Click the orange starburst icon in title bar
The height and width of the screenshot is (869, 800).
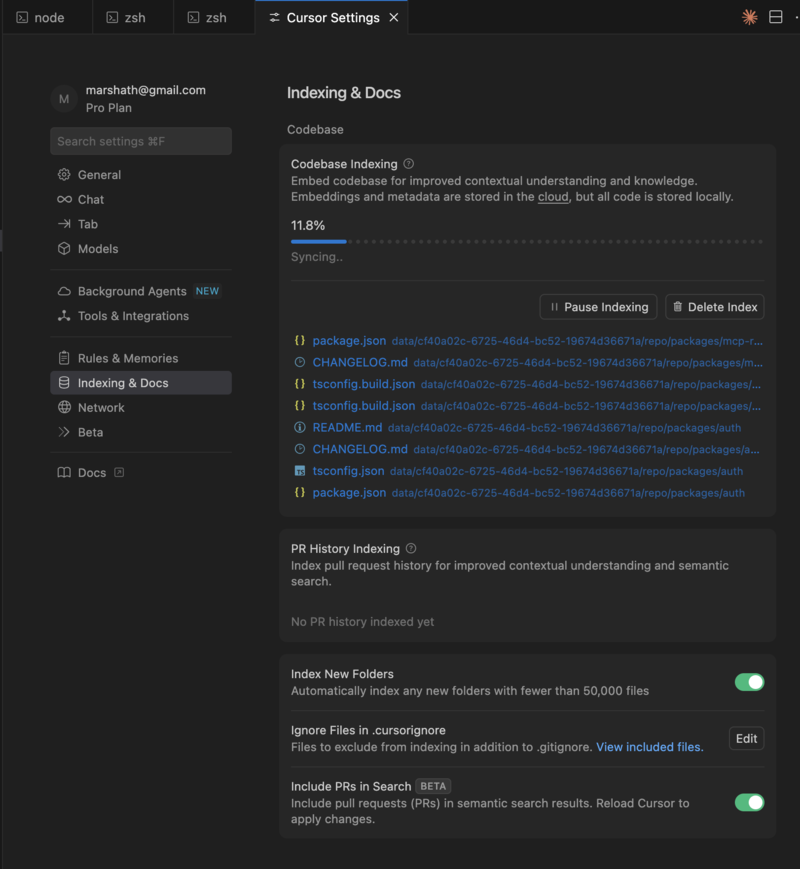tap(750, 17)
